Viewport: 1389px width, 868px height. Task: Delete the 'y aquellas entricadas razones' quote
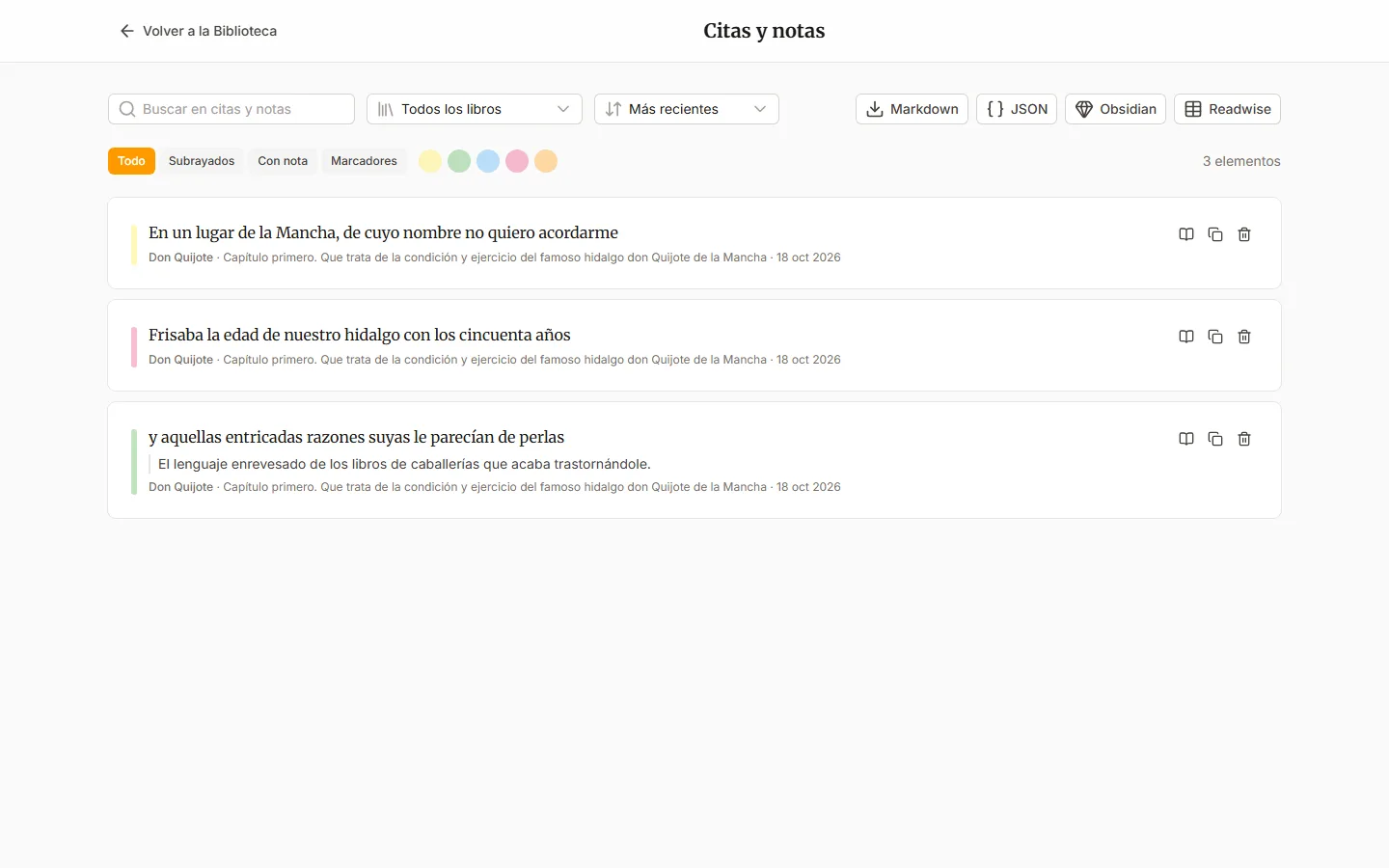click(x=1244, y=439)
